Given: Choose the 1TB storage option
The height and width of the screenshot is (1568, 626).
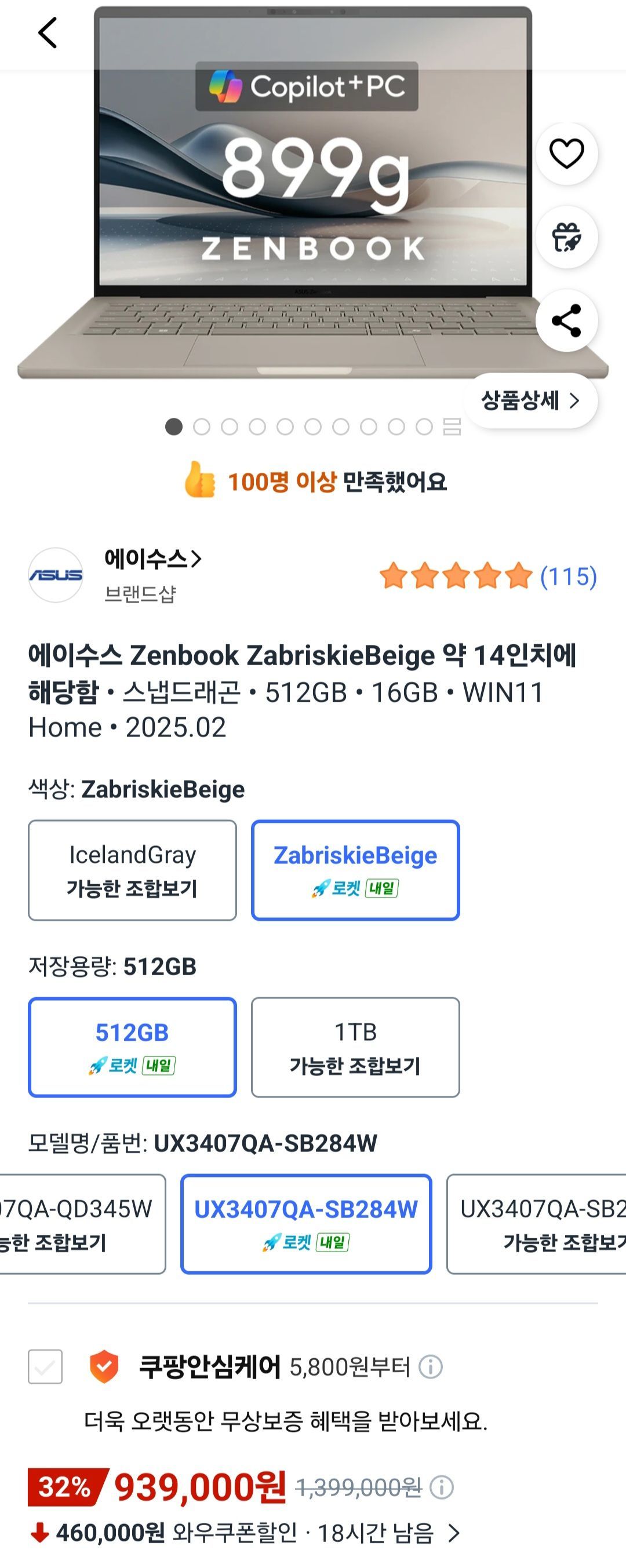Looking at the screenshot, I should click(355, 1047).
